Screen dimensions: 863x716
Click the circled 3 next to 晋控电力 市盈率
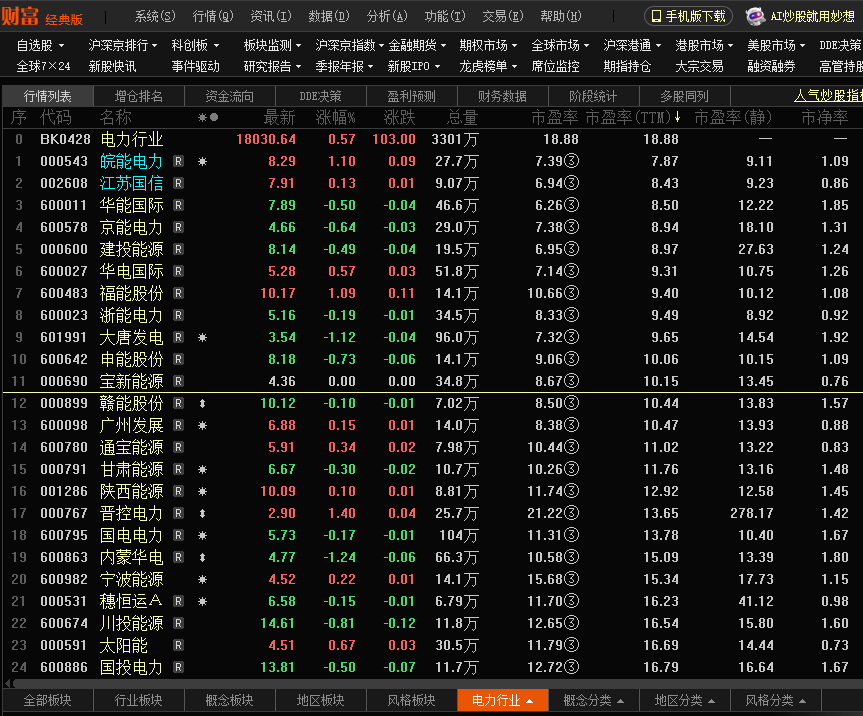[572, 513]
